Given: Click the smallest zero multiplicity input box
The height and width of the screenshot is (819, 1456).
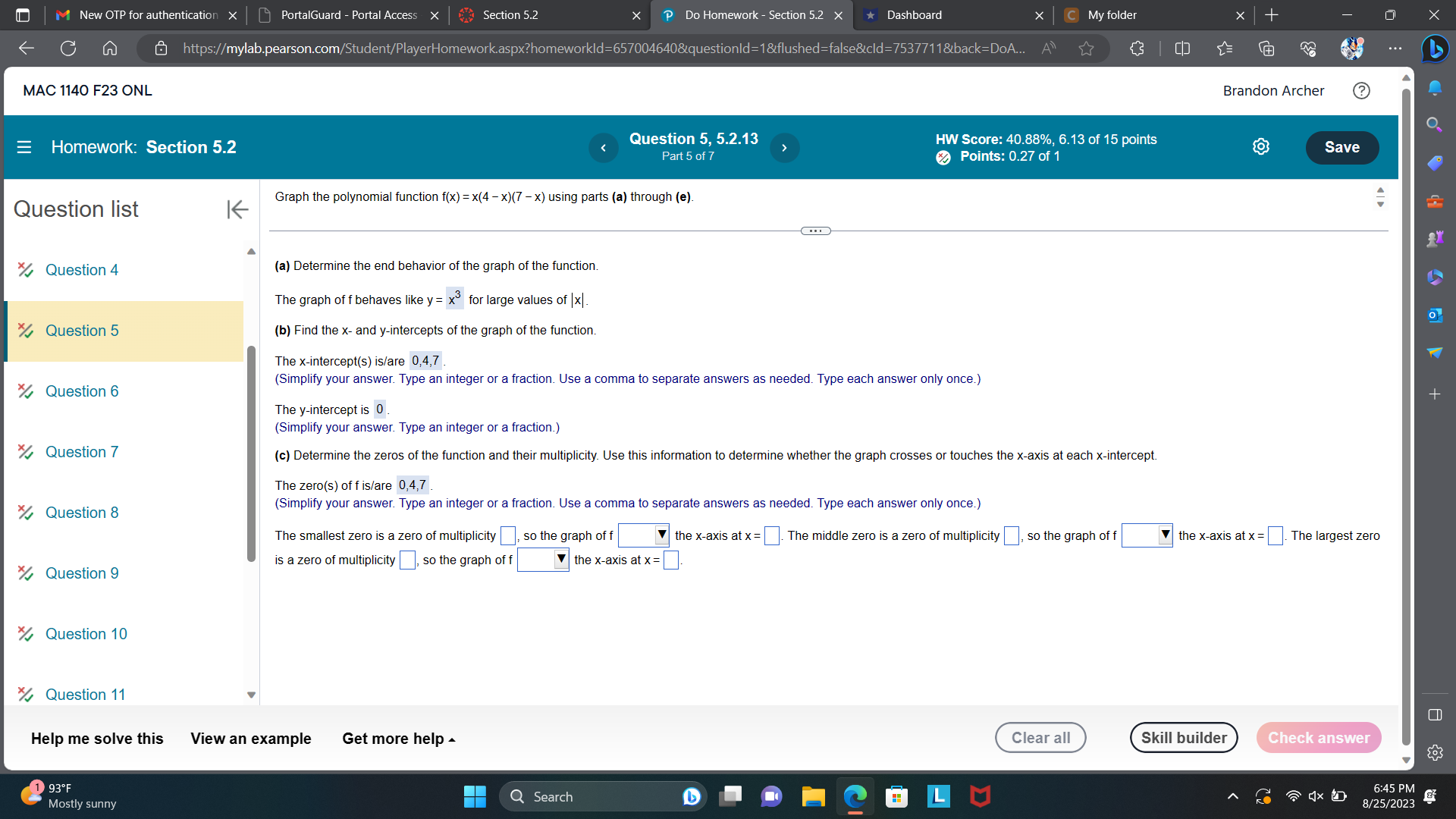Looking at the screenshot, I should [508, 535].
